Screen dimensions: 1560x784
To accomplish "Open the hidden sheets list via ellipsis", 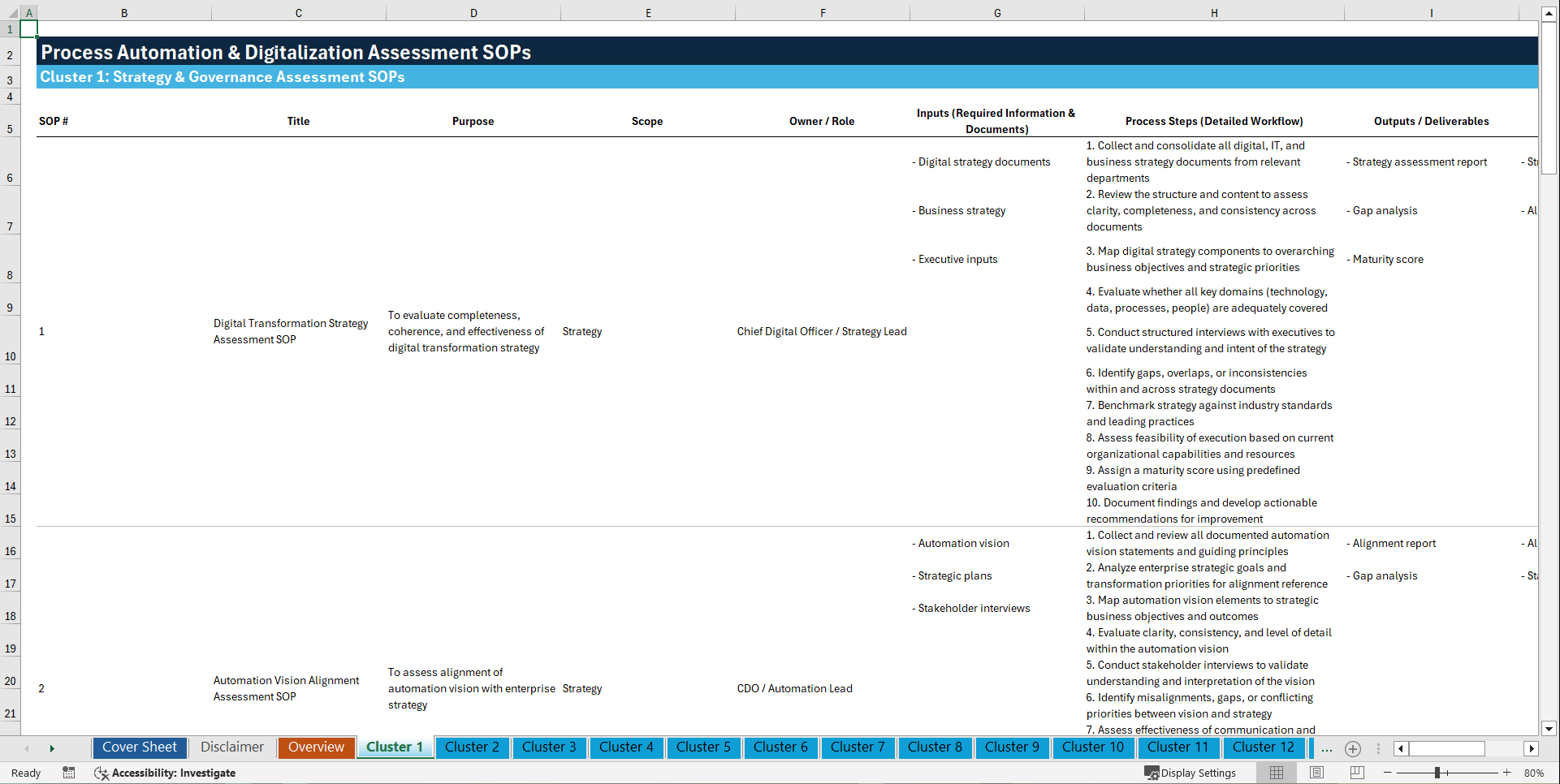I will tap(1327, 748).
